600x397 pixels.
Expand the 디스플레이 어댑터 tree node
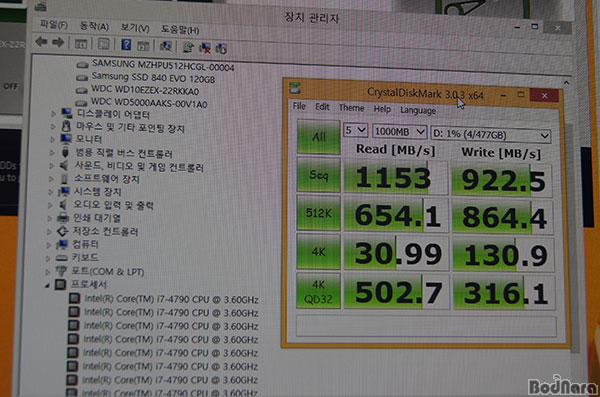(x=53, y=113)
